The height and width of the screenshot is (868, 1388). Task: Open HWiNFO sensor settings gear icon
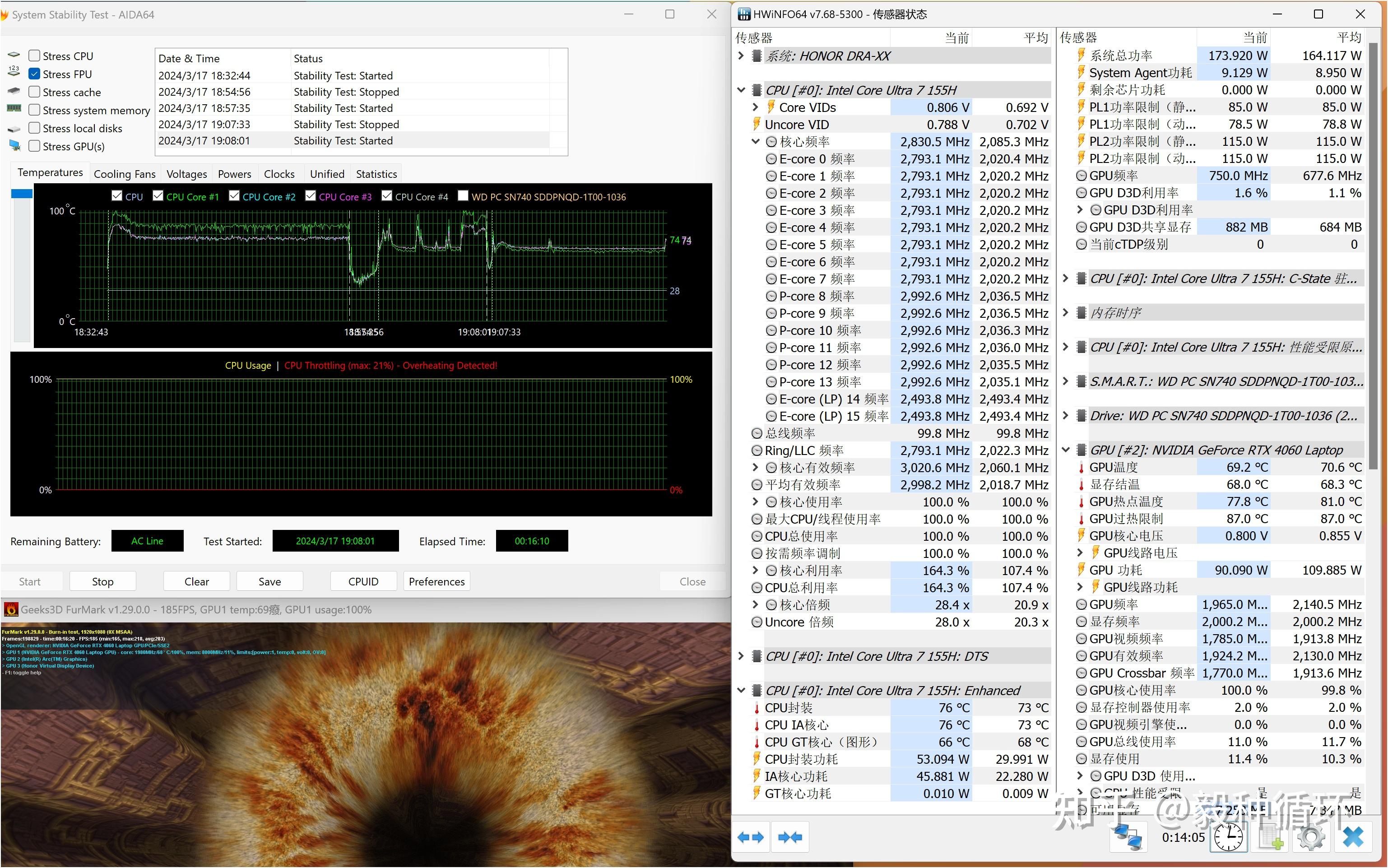point(1311,837)
